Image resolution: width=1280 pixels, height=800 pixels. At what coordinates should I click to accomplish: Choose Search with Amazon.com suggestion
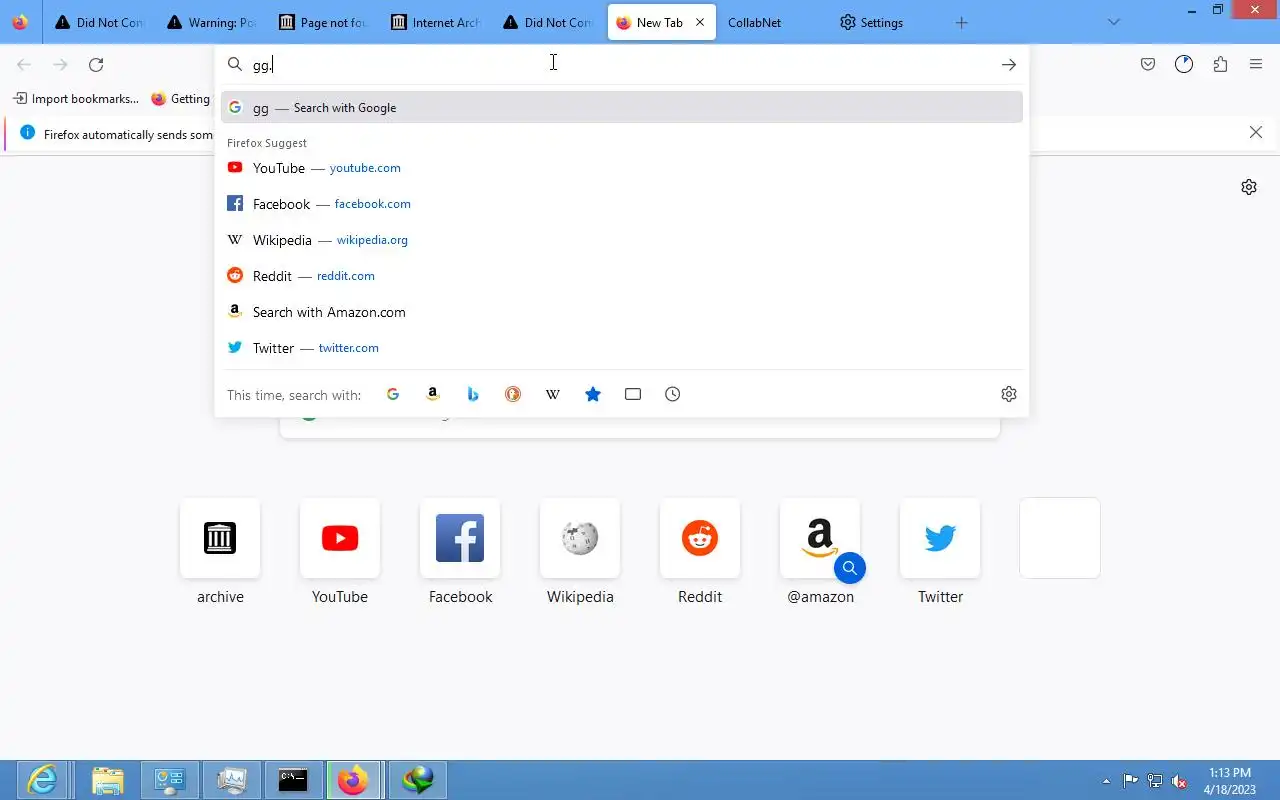(x=622, y=312)
